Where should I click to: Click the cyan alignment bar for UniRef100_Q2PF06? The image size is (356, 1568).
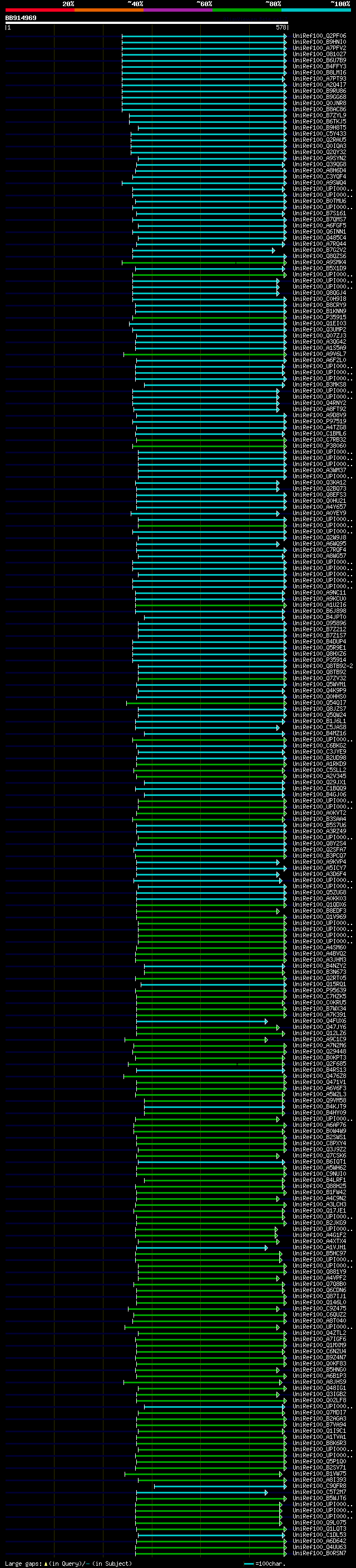[x=205, y=36]
